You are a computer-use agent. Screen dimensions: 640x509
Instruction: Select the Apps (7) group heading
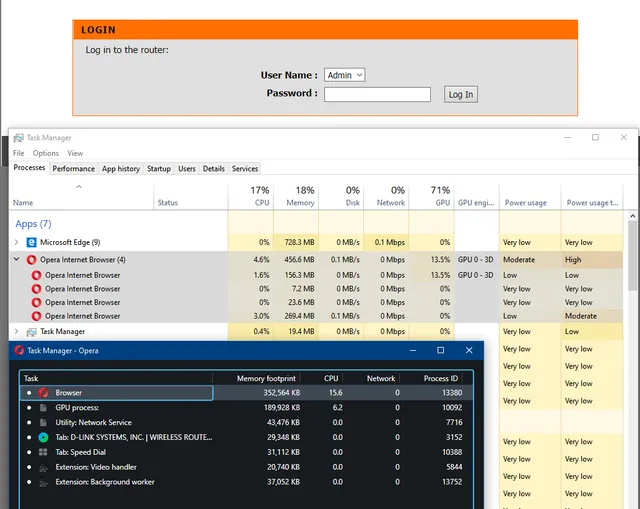33,224
